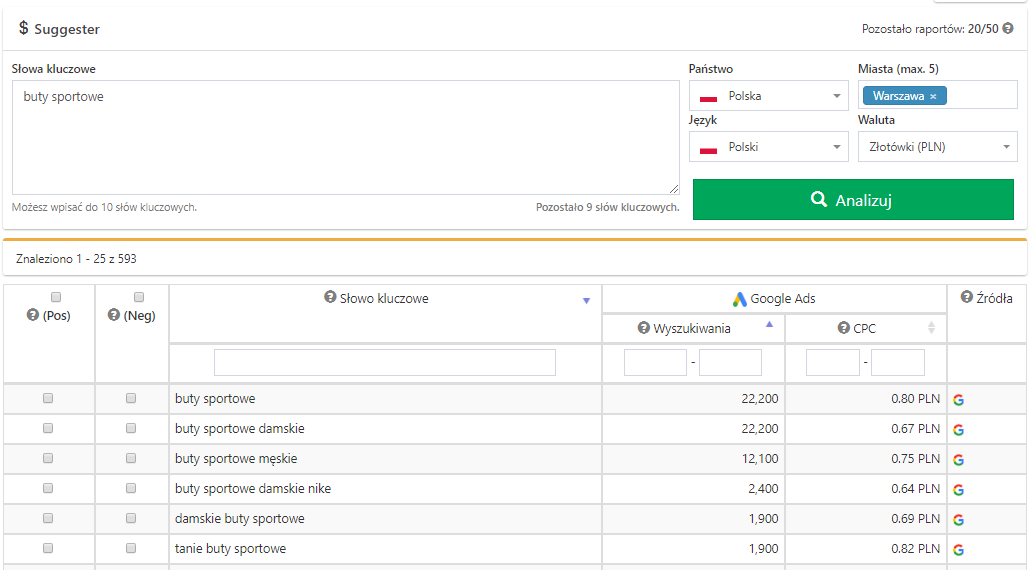
Task: Click the help icon beside (Pos)
Action: (32, 315)
